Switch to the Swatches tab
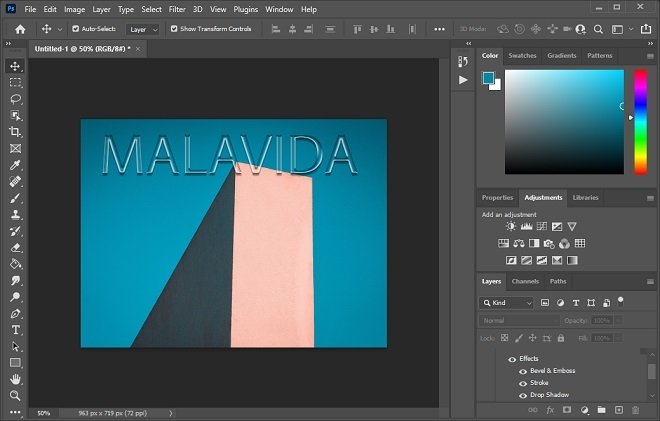This screenshot has height=421, width=660. (522, 56)
